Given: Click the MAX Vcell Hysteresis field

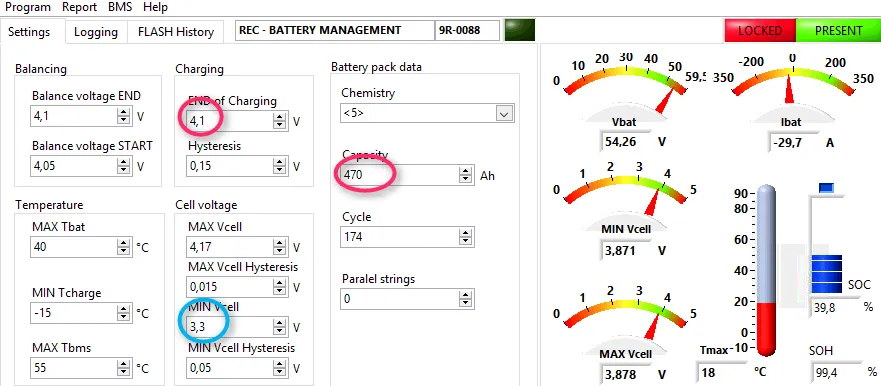Looking at the screenshot, I should (229, 287).
